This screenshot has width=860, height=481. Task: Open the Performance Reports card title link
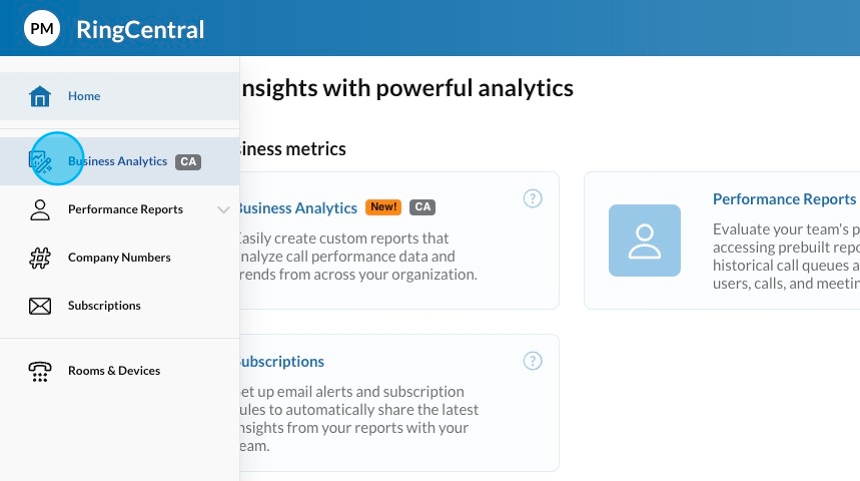tap(784, 199)
